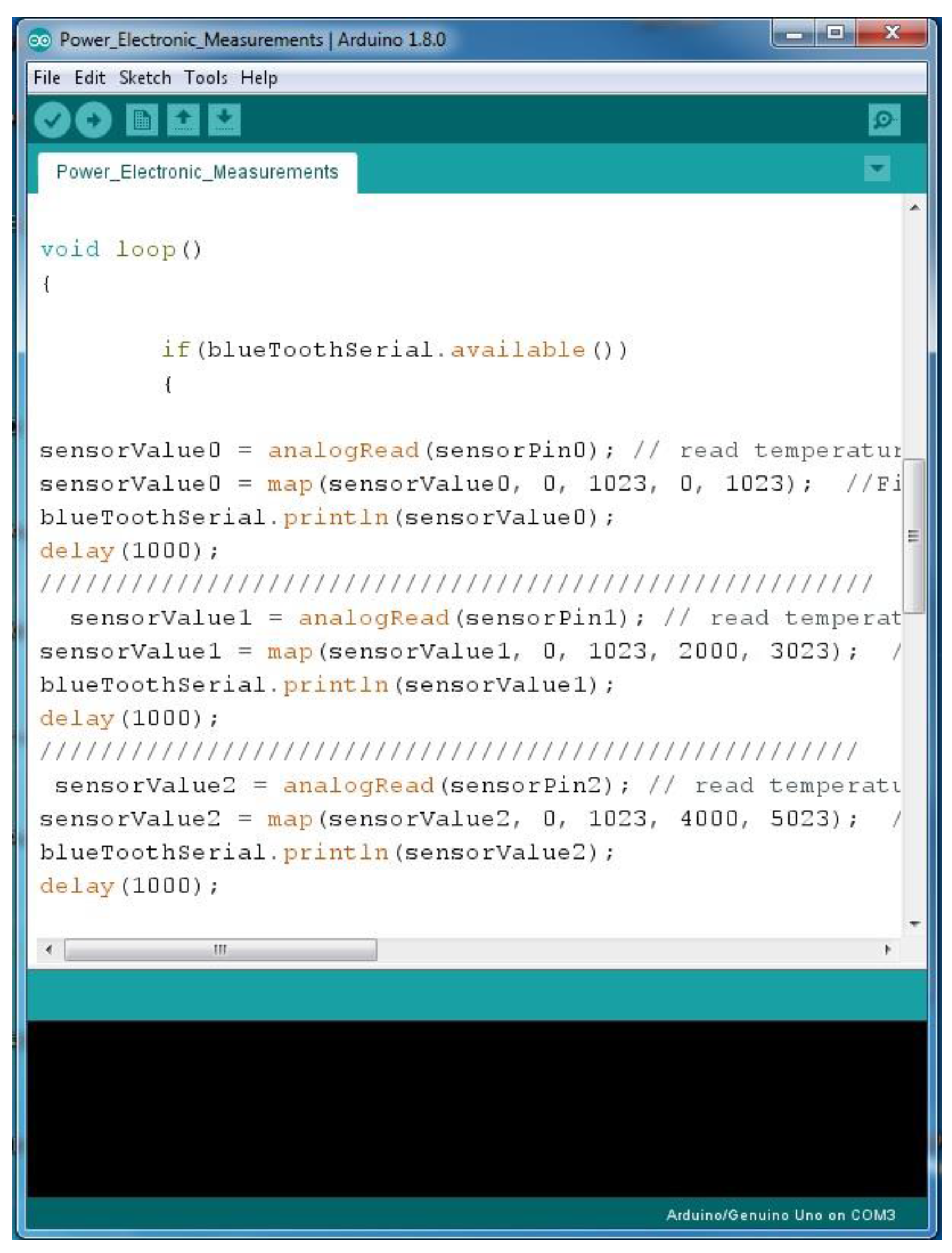Viewport: 952px width, 1253px height.
Task: Open the Tools menu
Action: [206, 78]
